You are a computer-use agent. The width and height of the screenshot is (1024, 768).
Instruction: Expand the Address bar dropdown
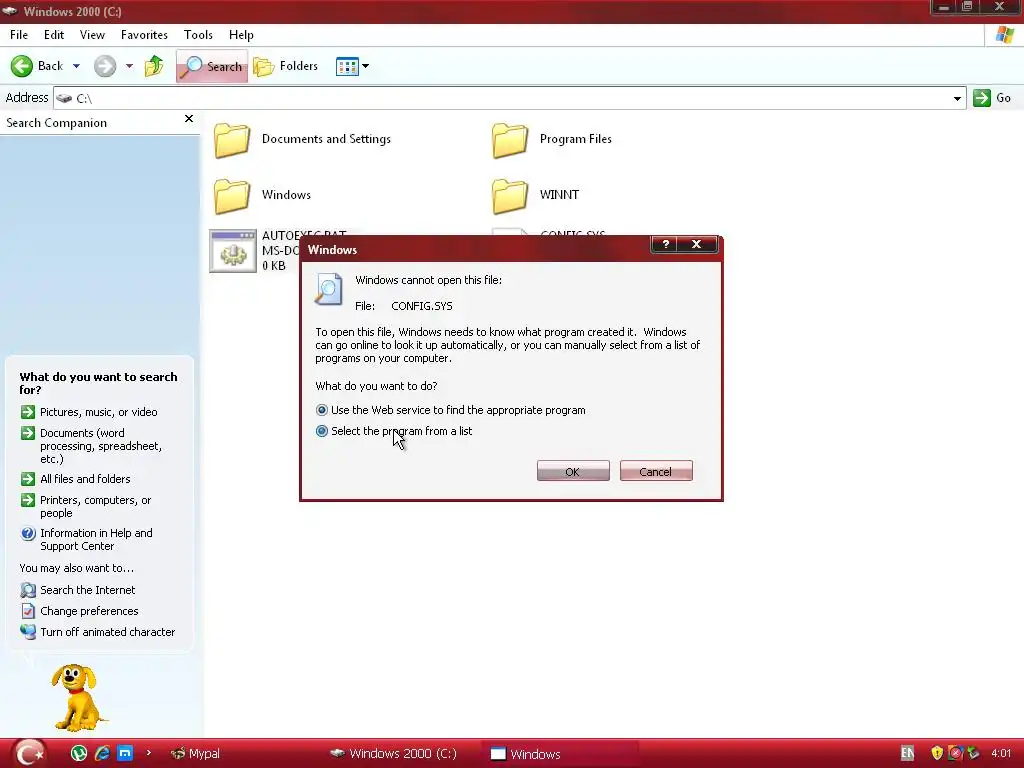(957, 99)
